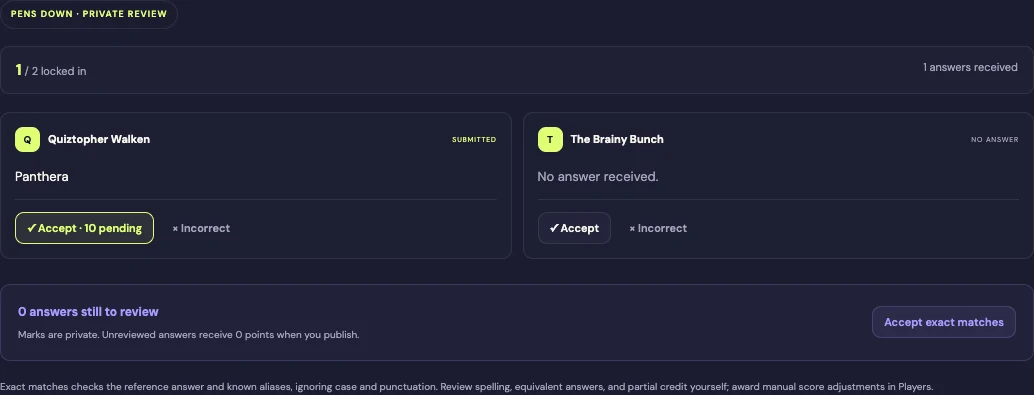Click the Q avatar for Quiztopher Walken

click(x=28, y=140)
